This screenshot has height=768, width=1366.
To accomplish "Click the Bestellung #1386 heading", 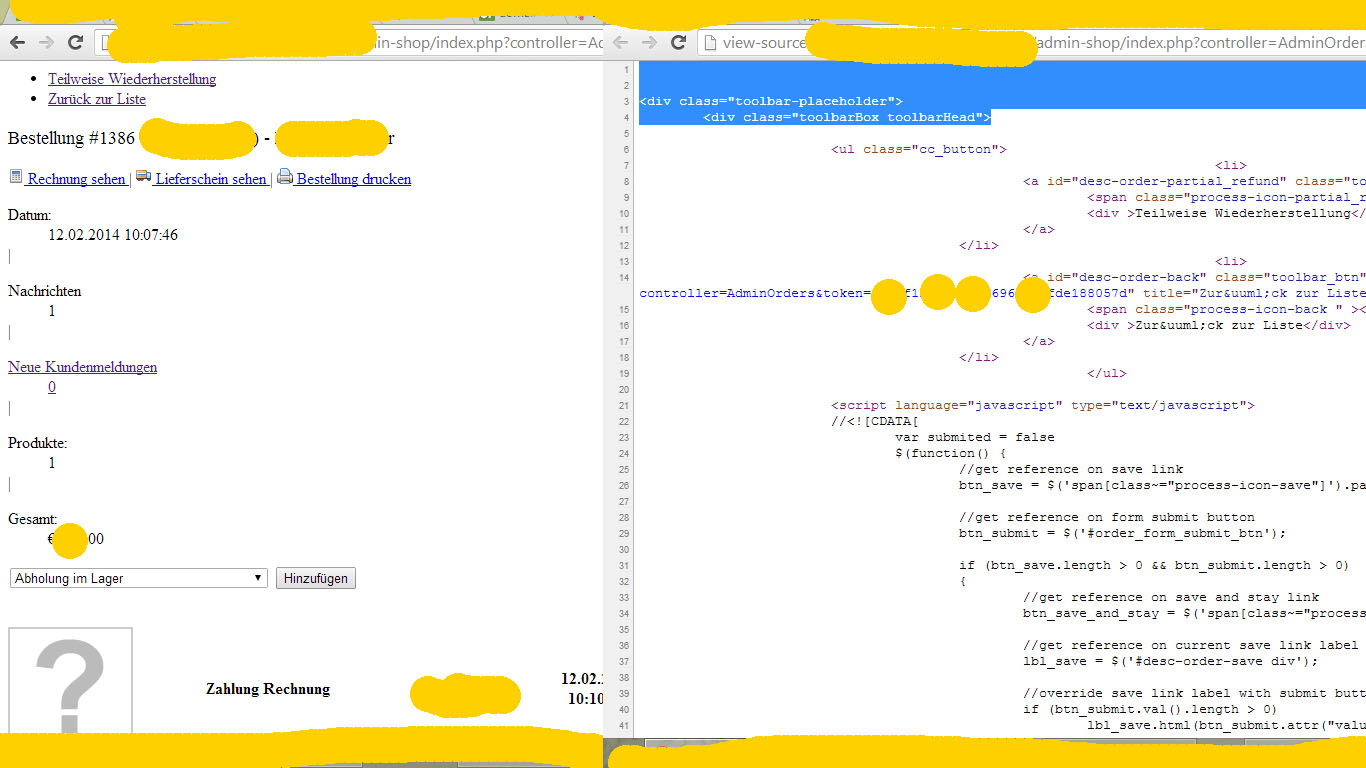I will click(x=71, y=138).
